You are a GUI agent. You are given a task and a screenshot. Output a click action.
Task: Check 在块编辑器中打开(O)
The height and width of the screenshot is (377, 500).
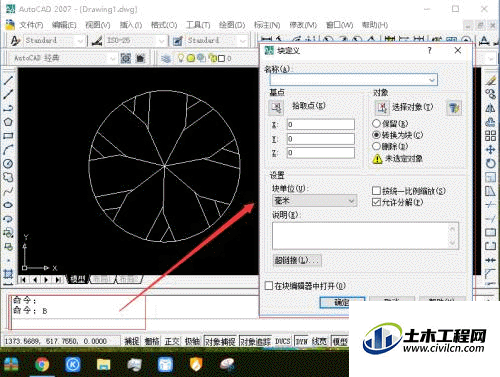269,286
